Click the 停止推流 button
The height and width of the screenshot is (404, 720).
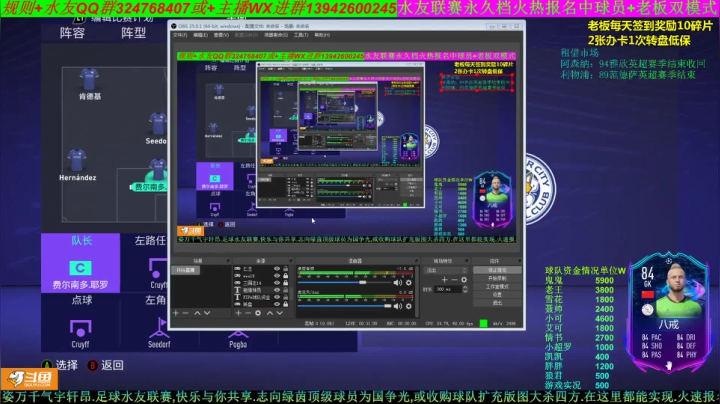pyautogui.click(x=497, y=270)
